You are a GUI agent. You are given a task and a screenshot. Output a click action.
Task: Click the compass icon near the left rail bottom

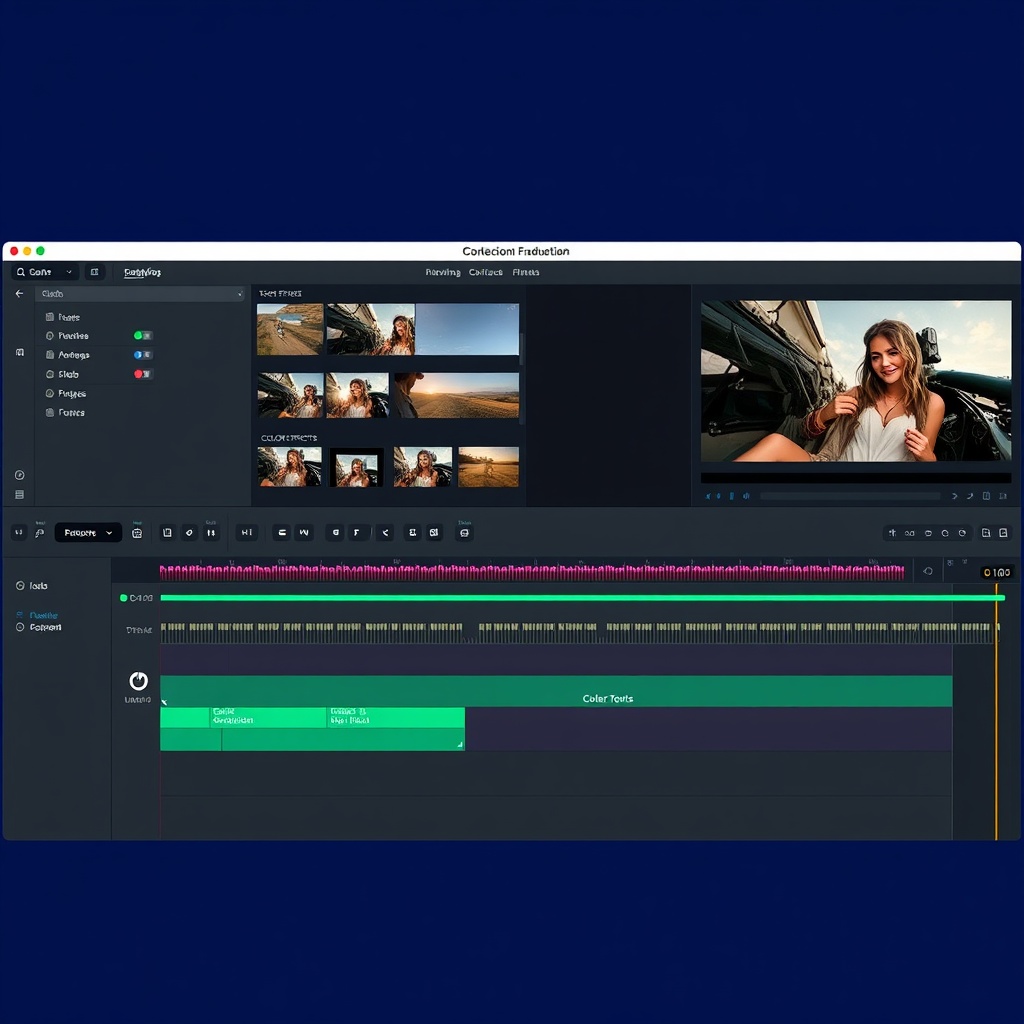tap(20, 475)
